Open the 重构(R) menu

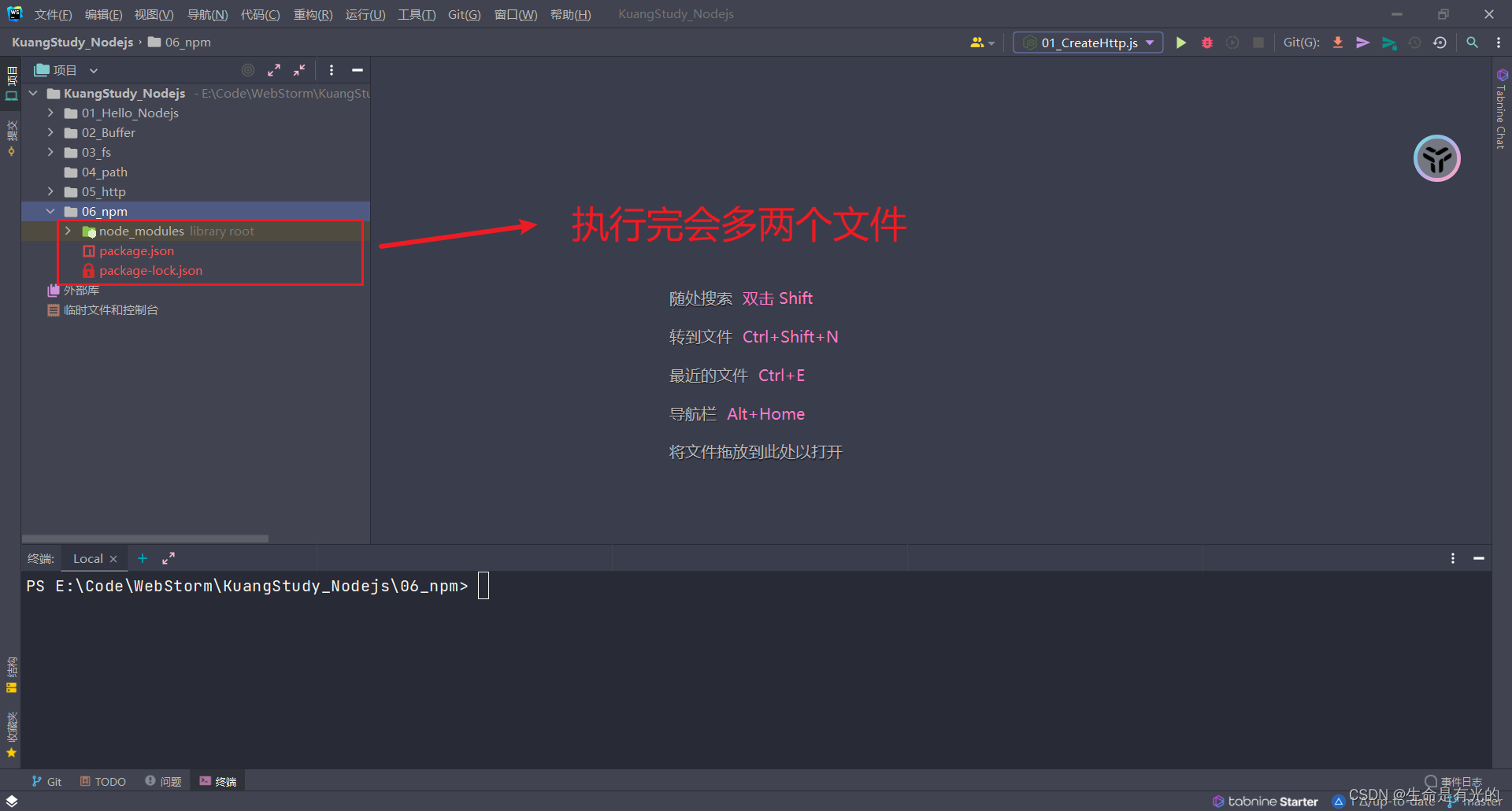pos(313,14)
